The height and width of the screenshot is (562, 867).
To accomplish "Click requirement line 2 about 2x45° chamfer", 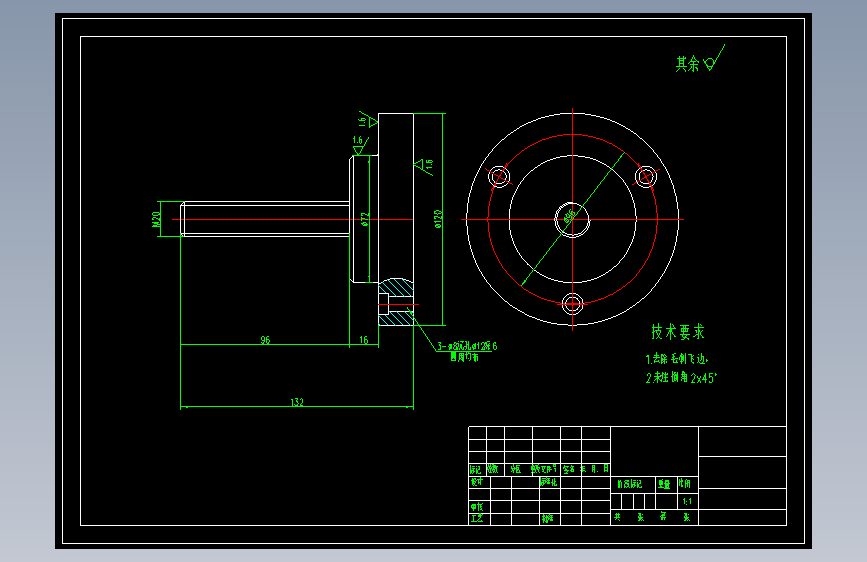I will (x=681, y=378).
